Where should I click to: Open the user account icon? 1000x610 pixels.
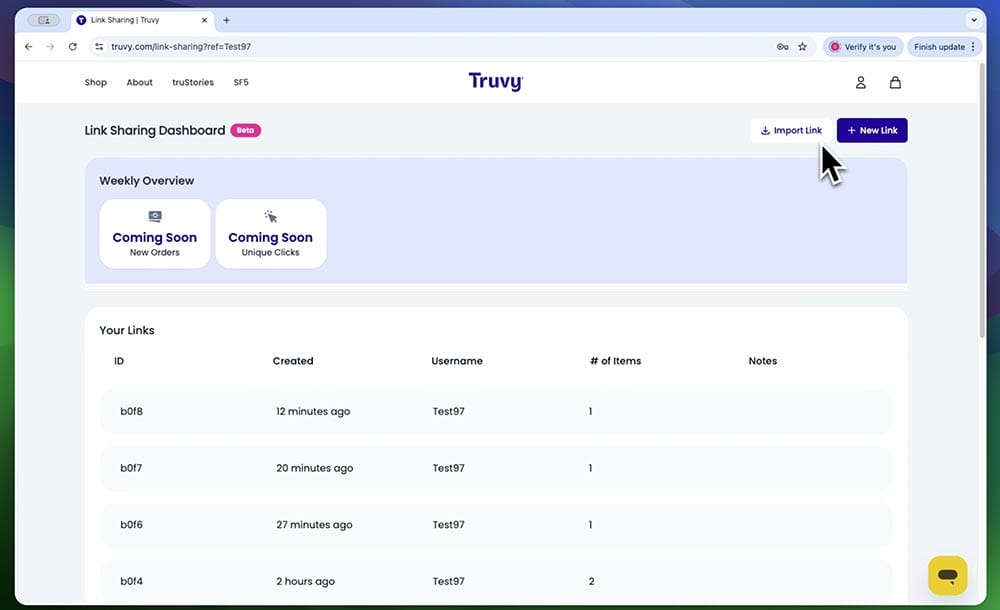coord(860,82)
